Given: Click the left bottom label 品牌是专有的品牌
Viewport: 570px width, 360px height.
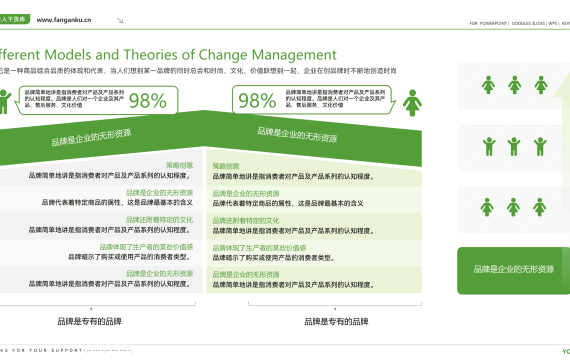Looking at the screenshot, I should pos(90,321).
